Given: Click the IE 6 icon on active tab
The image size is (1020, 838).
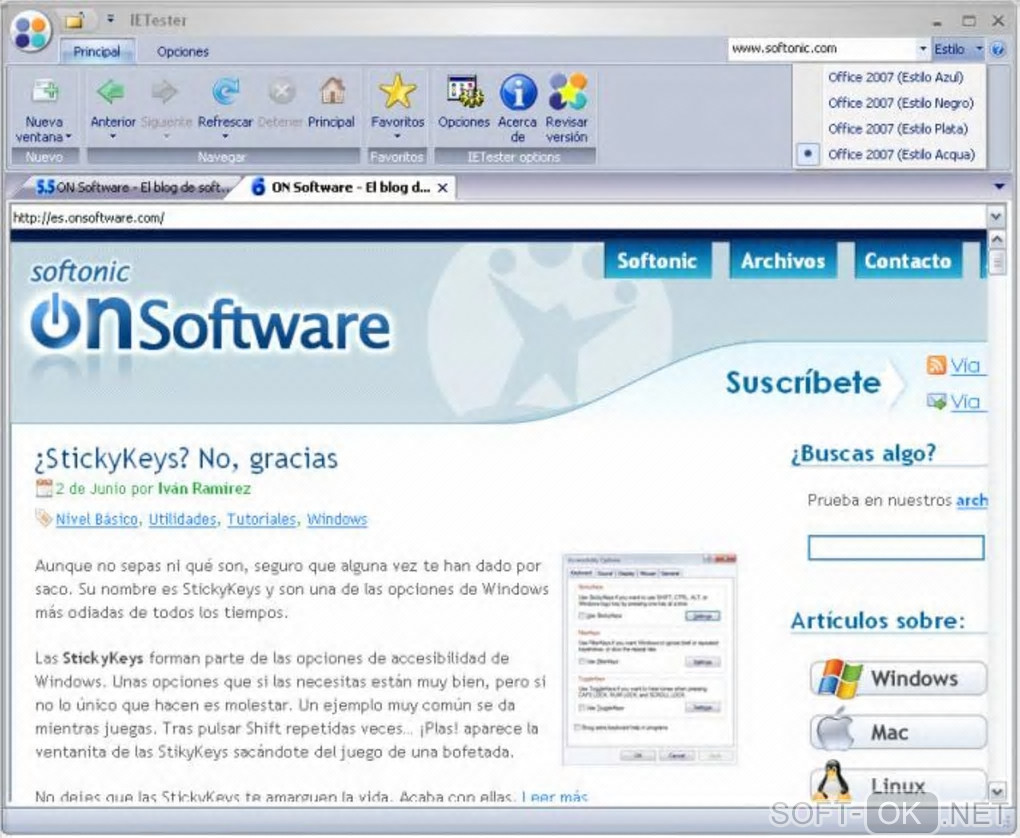Looking at the screenshot, I should [x=258, y=187].
